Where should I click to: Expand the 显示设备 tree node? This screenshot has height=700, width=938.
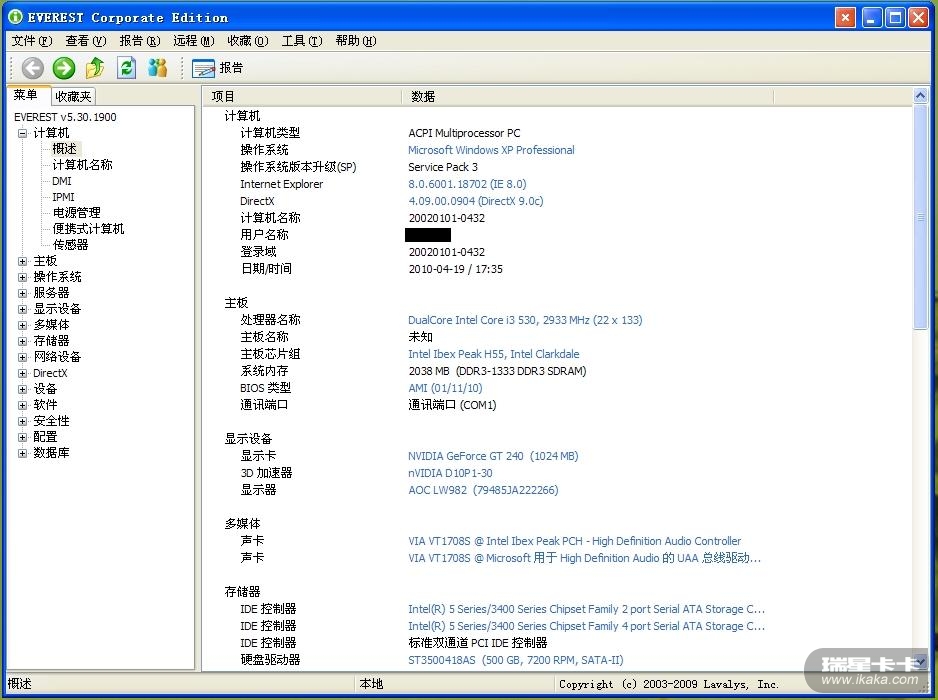[22, 309]
